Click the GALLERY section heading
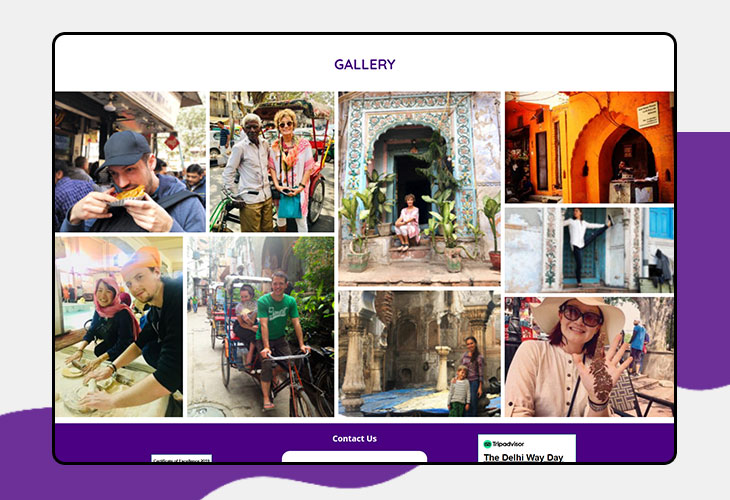730x500 pixels. pos(364,65)
